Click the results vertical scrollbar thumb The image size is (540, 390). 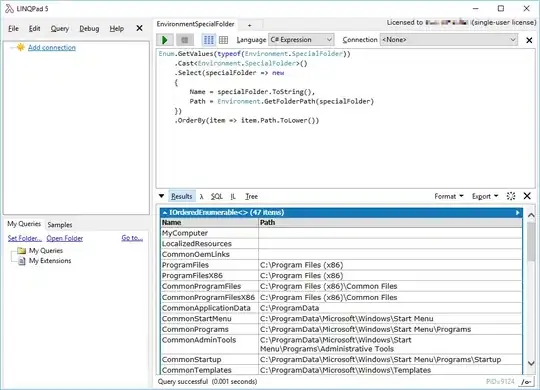(x=531, y=242)
